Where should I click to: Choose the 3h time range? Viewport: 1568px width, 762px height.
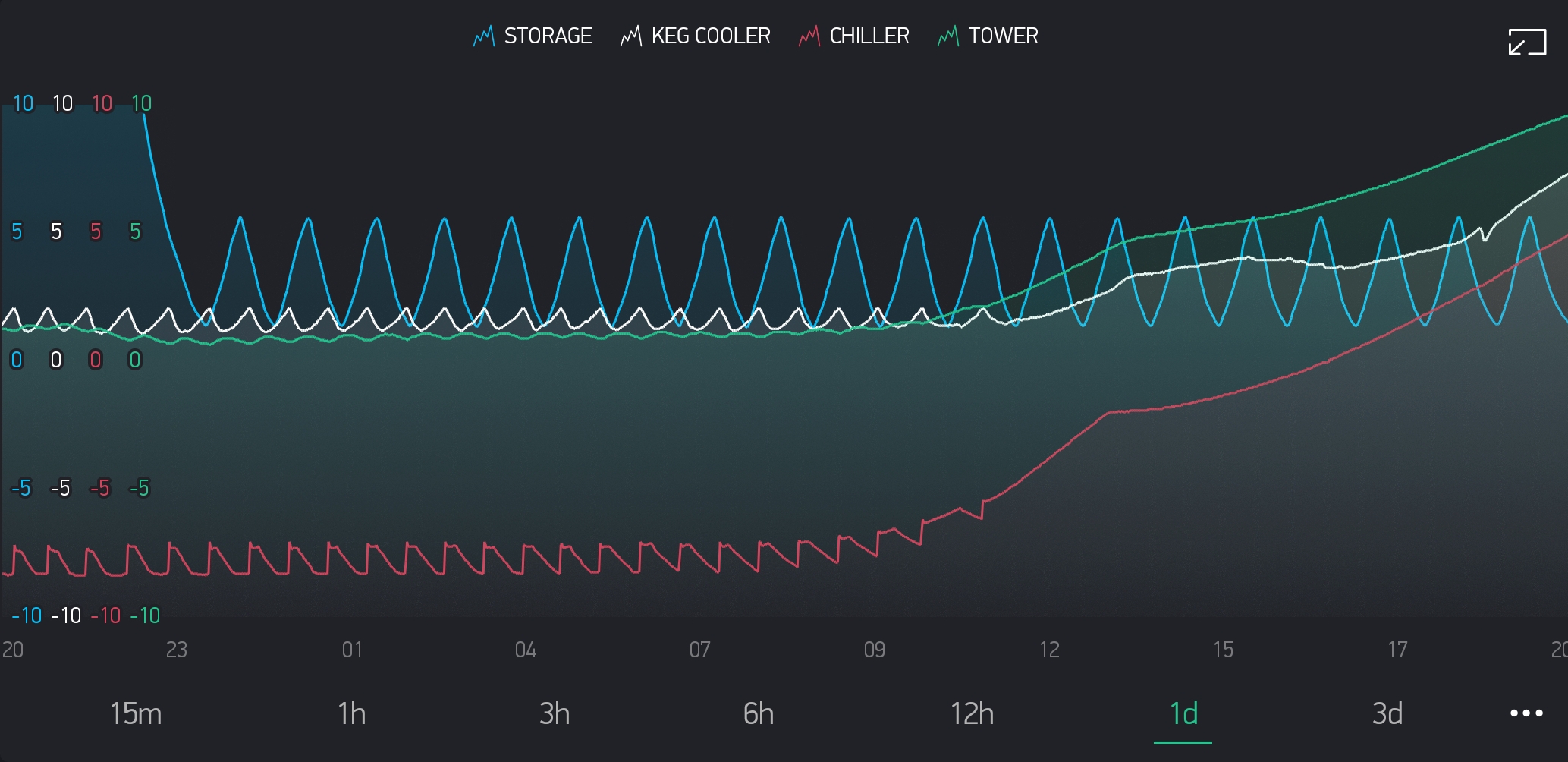pyautogui.click(x=555, y=713)
